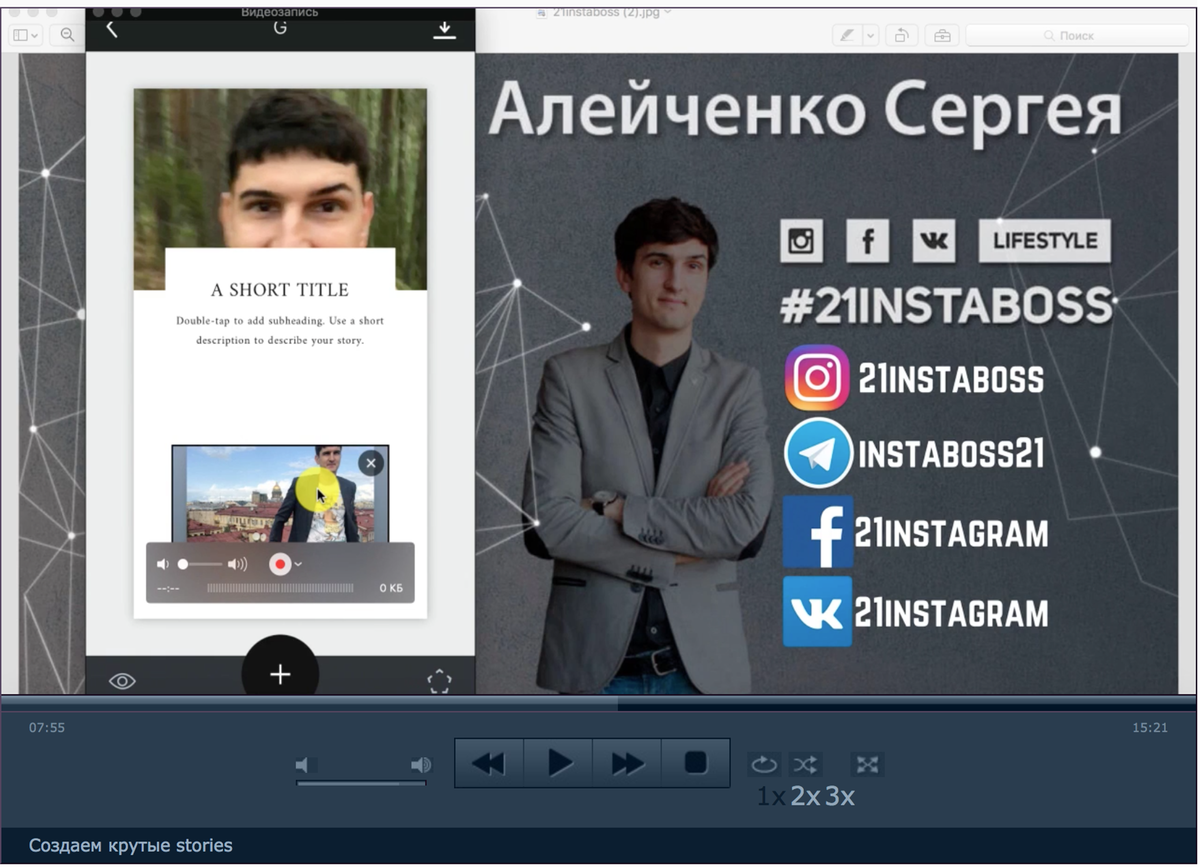Click the 0 КБ file size readout
Screen dimensions: 1200x867
pos(391,588)
